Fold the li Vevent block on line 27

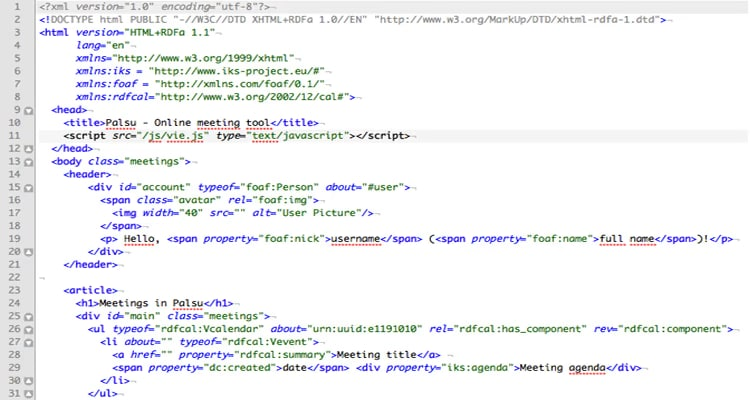coord(29,343)
